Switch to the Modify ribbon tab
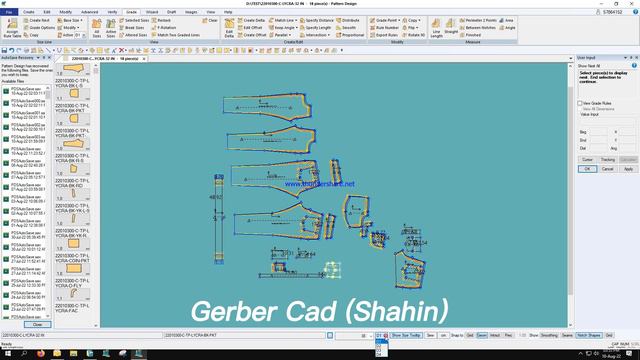Screen dimensions: 640x360 click(65, 12)
